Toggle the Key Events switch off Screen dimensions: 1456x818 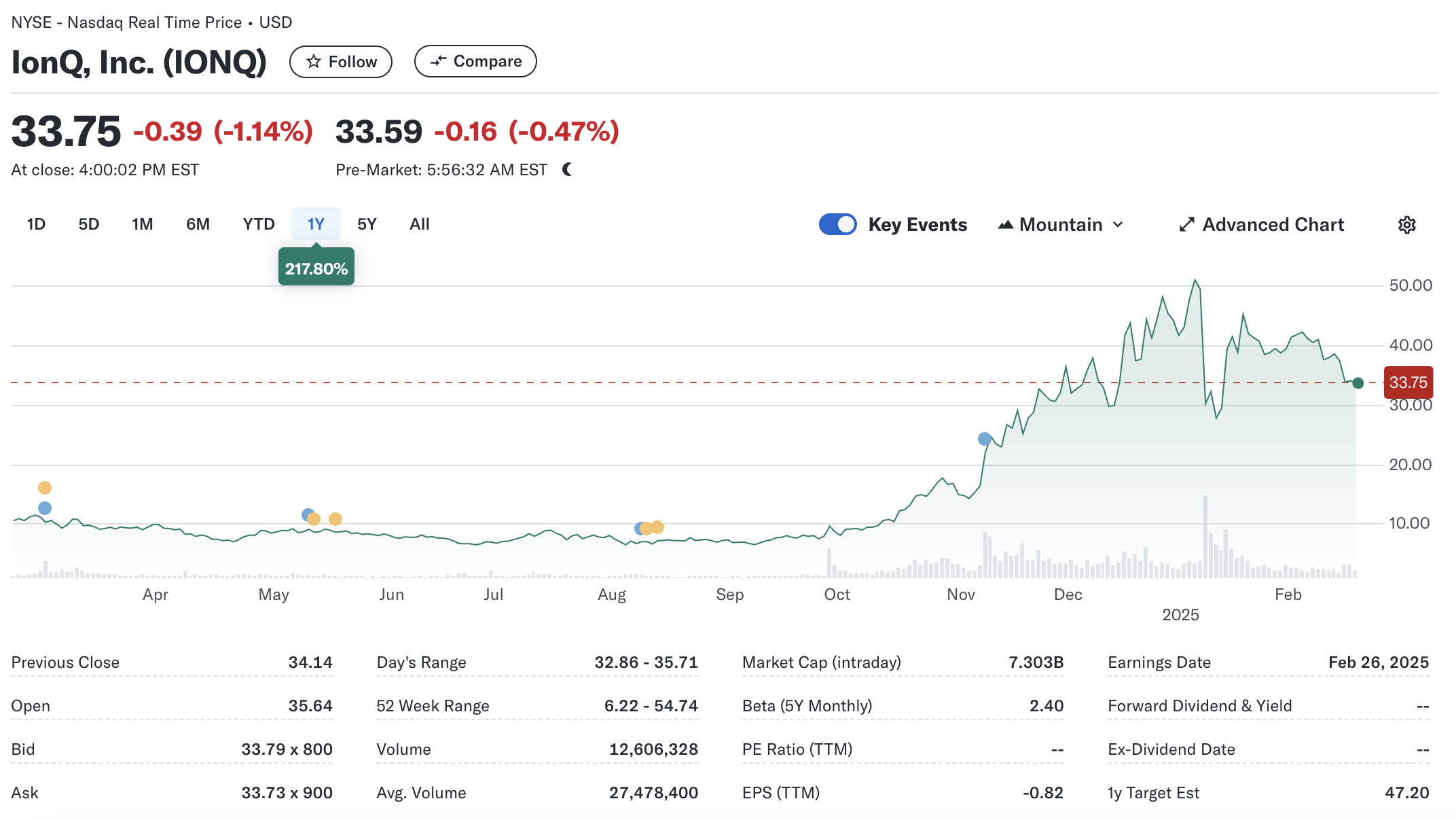[x=837, y=225]
